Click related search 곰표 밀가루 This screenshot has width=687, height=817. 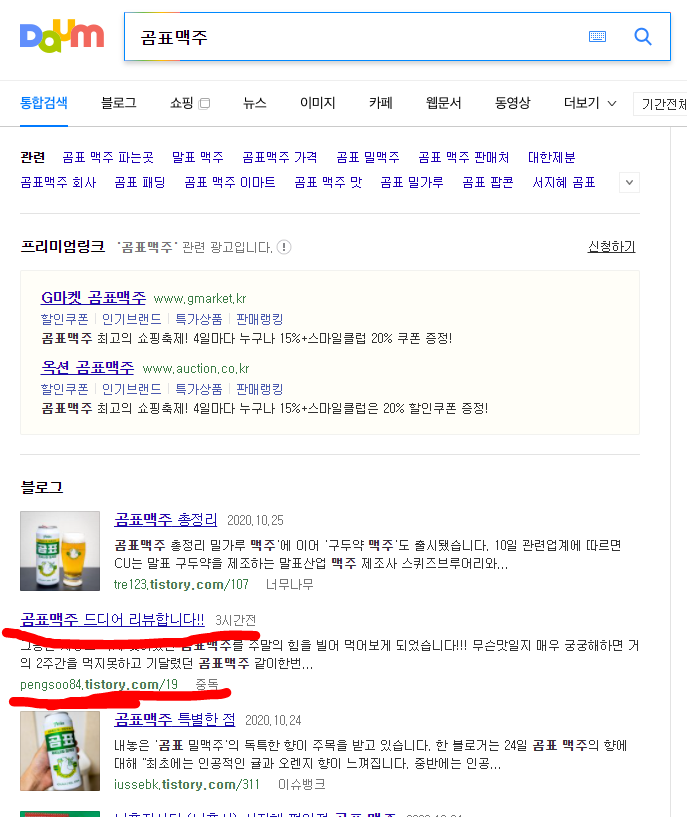[412, 182]
